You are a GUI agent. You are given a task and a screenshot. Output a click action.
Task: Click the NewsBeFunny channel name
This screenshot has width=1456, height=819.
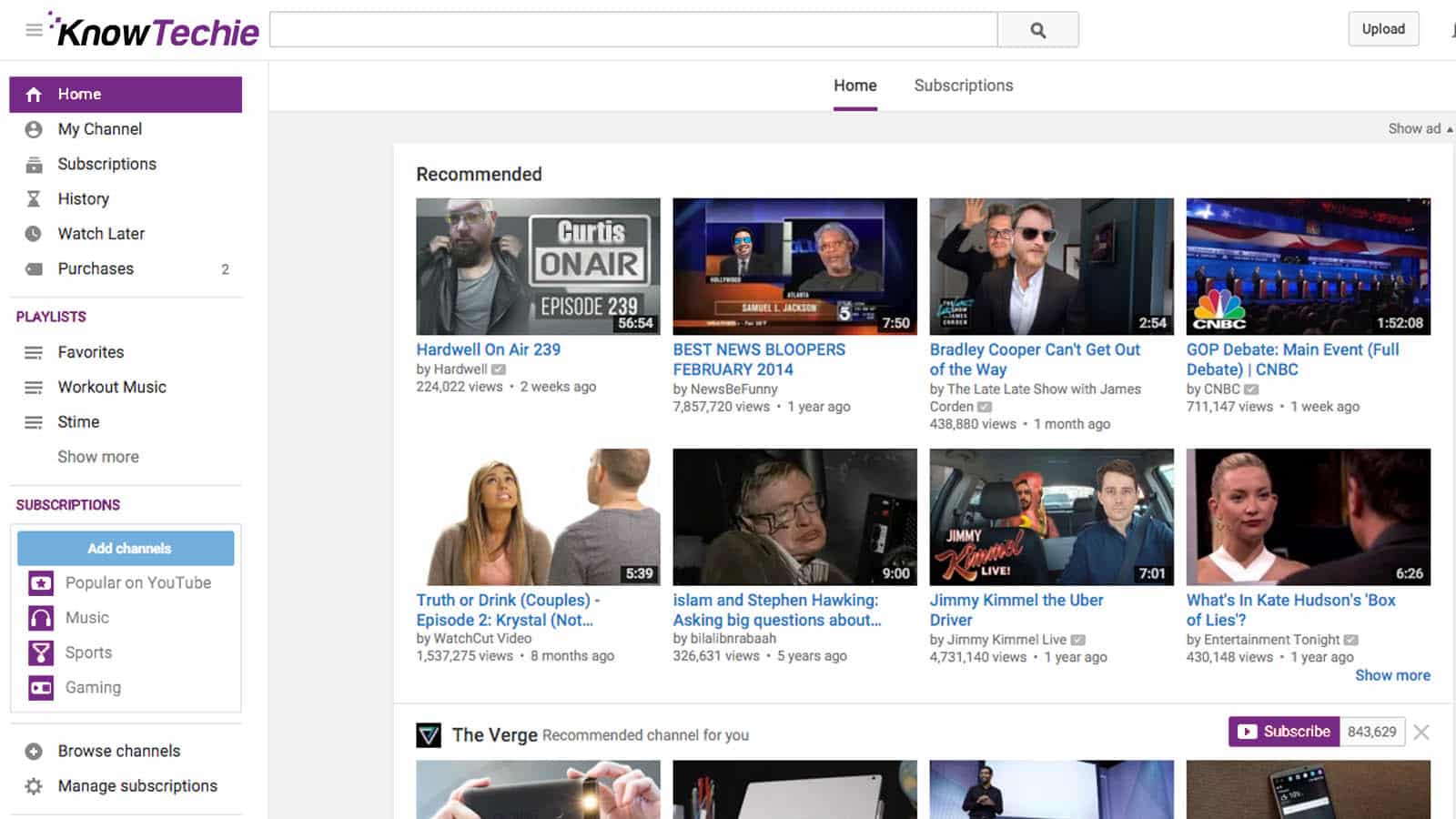(x=733, y=389)
